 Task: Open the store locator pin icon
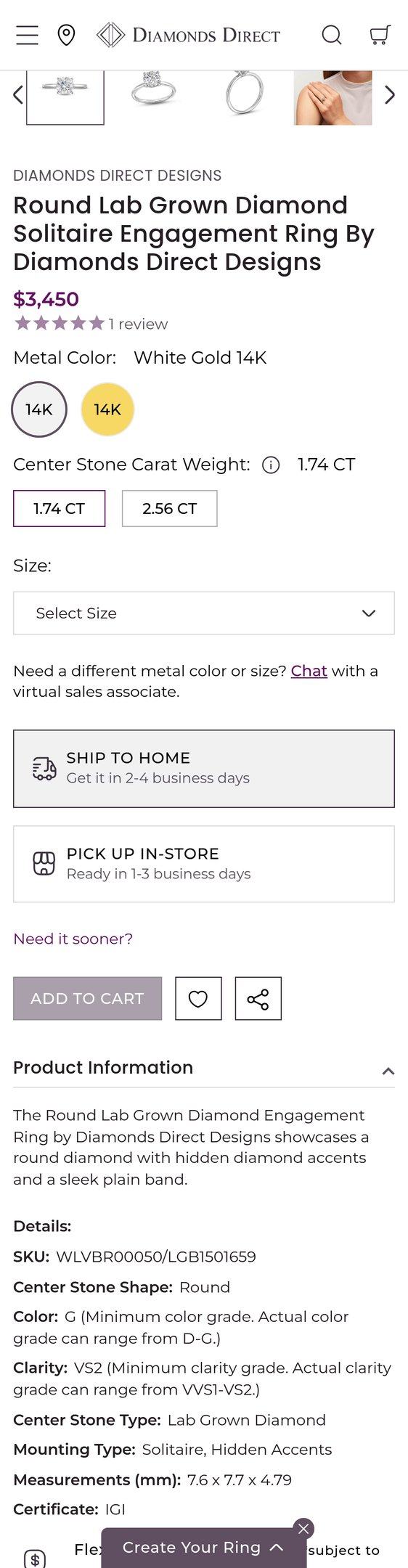[x=66, y=35]
